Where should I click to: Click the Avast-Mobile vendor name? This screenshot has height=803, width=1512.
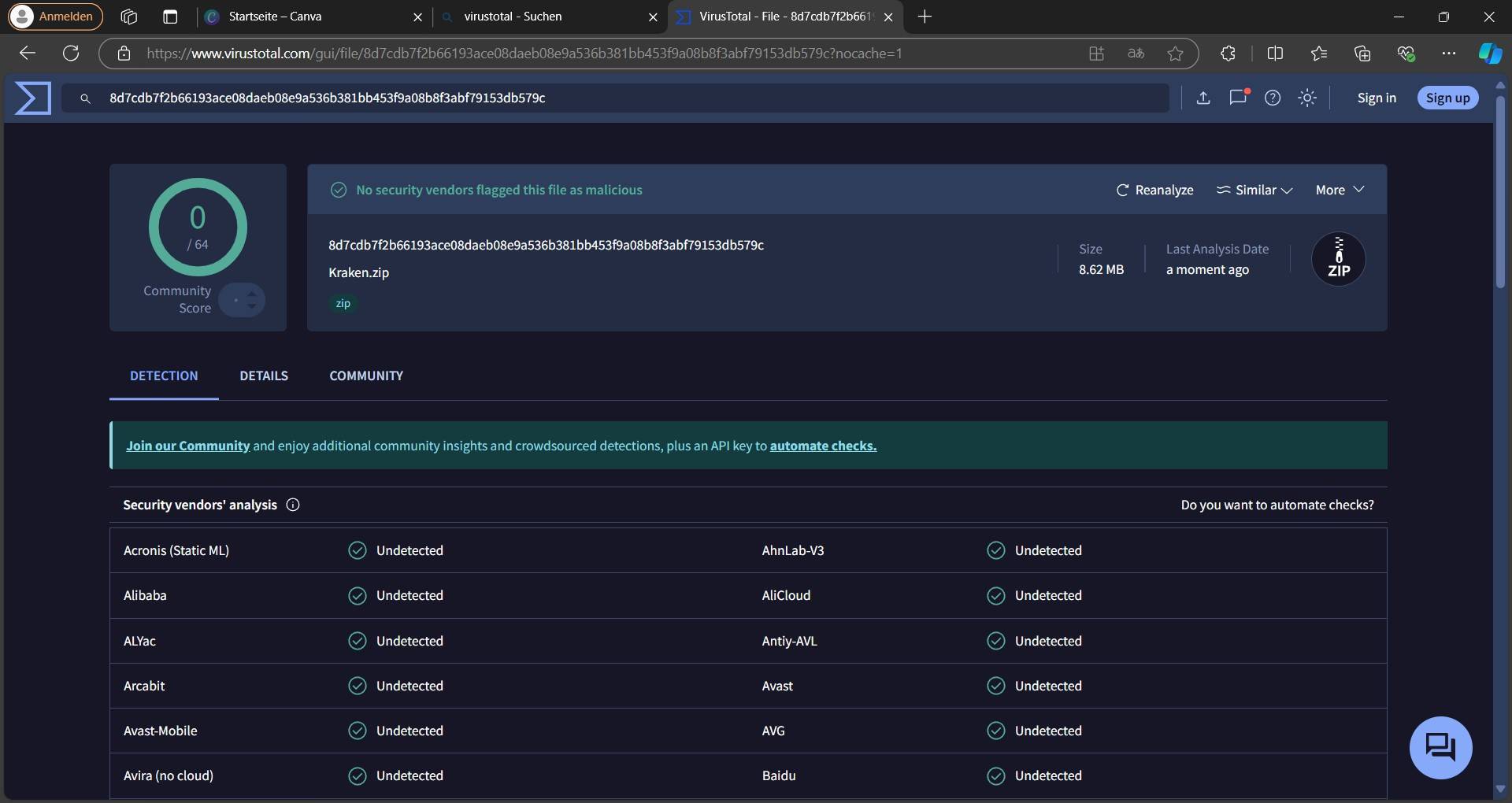160,731
